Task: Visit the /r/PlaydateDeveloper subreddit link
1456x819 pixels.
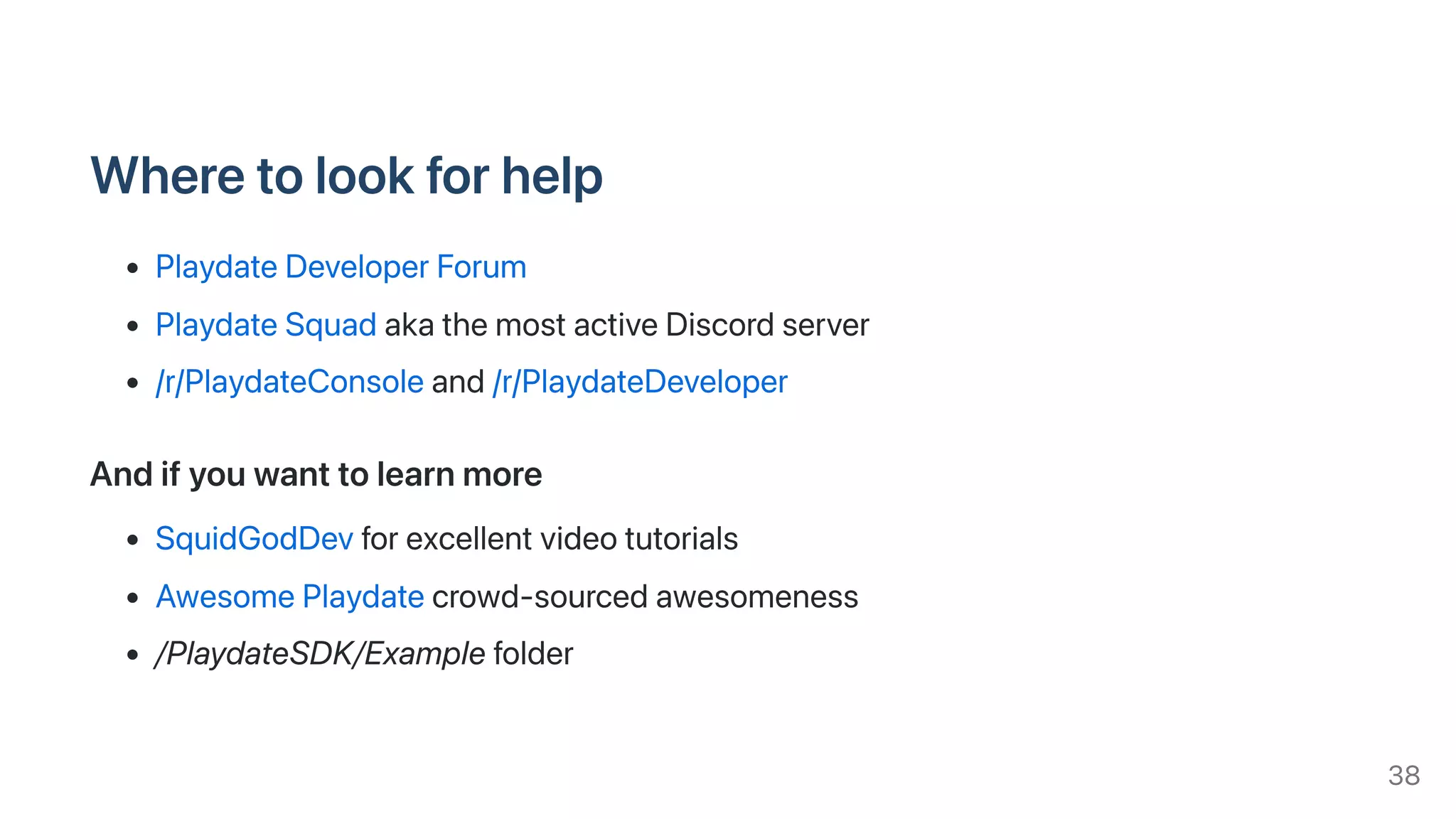Action: point(640,382)
